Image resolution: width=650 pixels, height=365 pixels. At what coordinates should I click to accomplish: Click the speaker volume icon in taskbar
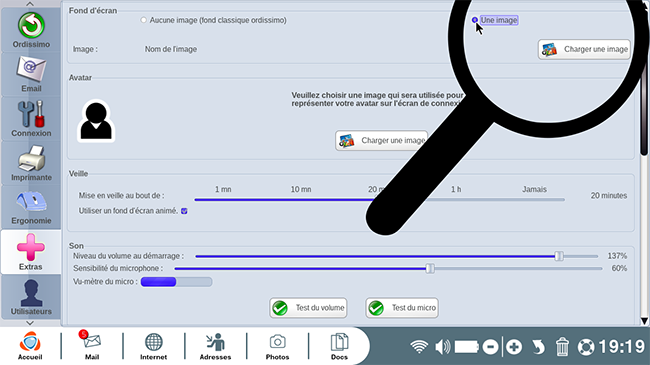click(x=442, y=347)
